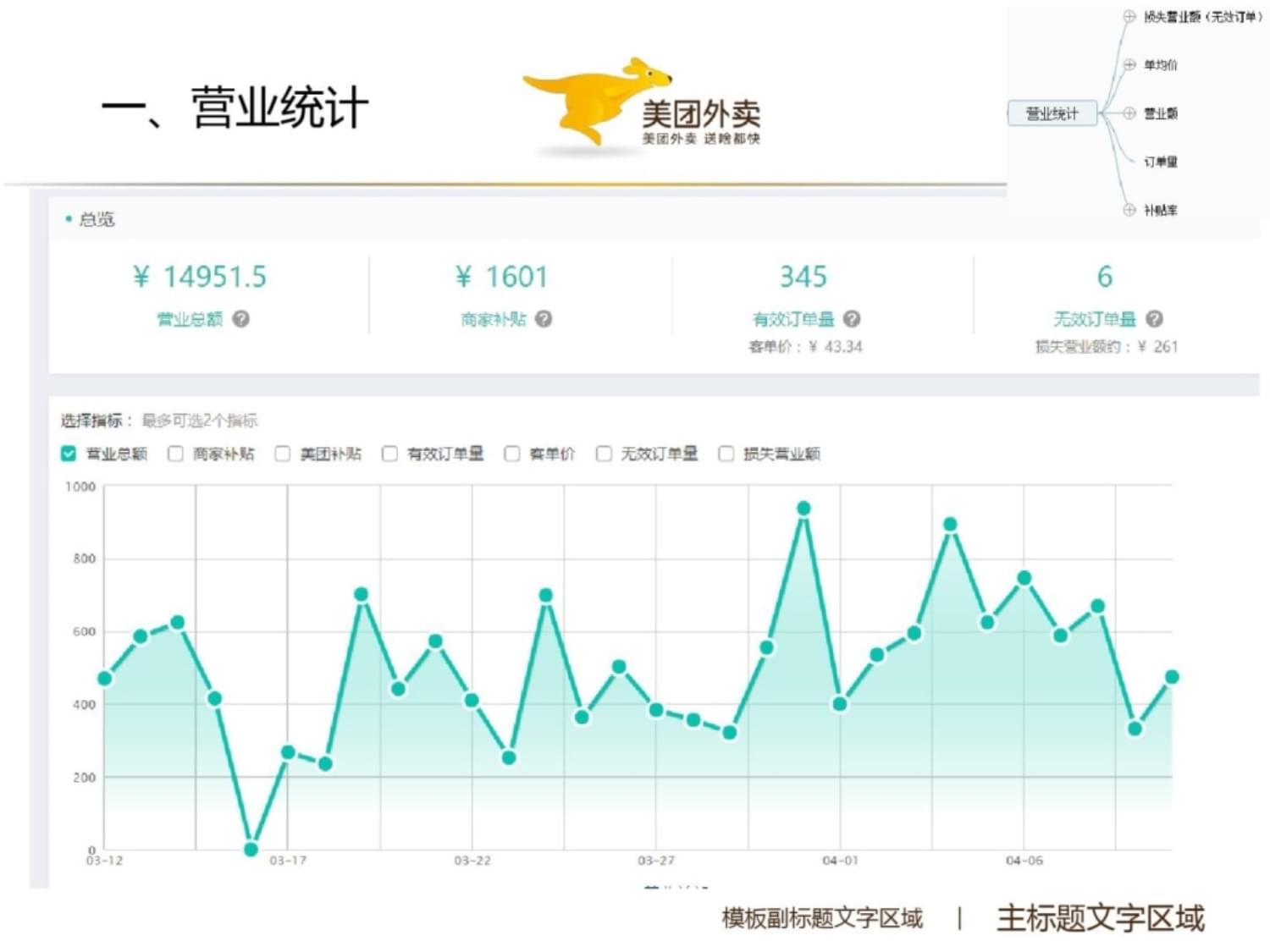The width and height of the screenshot is (1270, 952).
Task: Enable the 美团补贴 checkbox
Action: click(283, 454)
